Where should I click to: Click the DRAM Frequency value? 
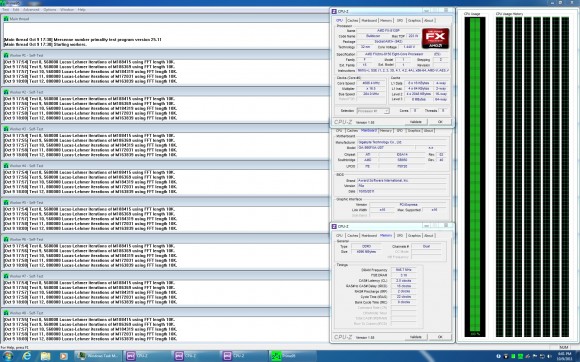[403, 270]
